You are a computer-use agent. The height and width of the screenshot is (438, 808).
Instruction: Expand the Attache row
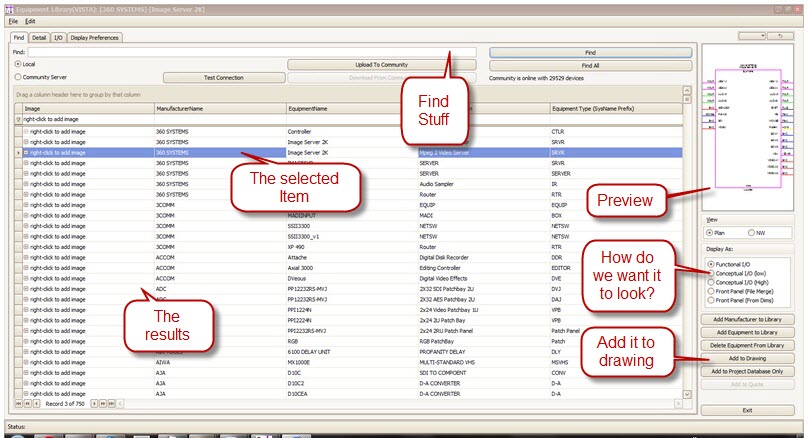(26, 258)
